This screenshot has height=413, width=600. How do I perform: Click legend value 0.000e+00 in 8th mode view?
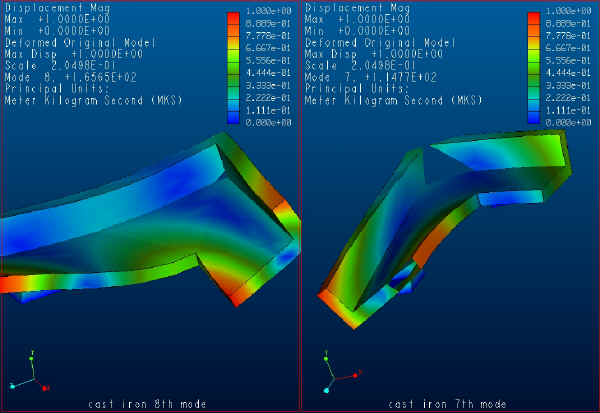268,122
